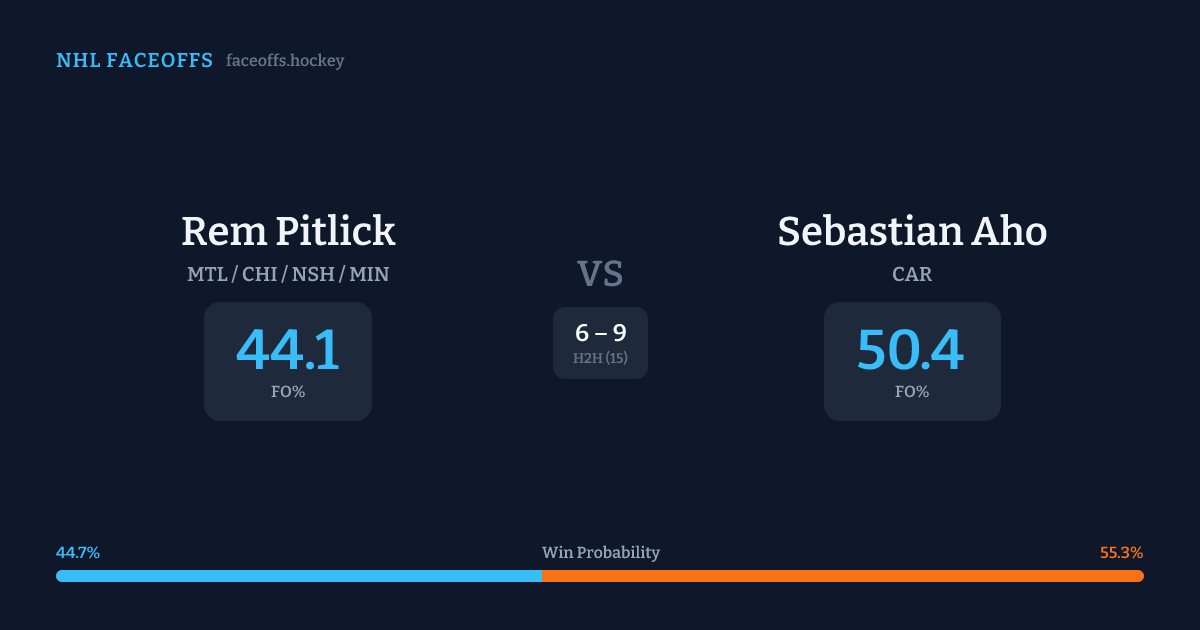Open the 6 – 9 head-to-head box
The height and width of the screenshot is (630, 1200).
600,342
